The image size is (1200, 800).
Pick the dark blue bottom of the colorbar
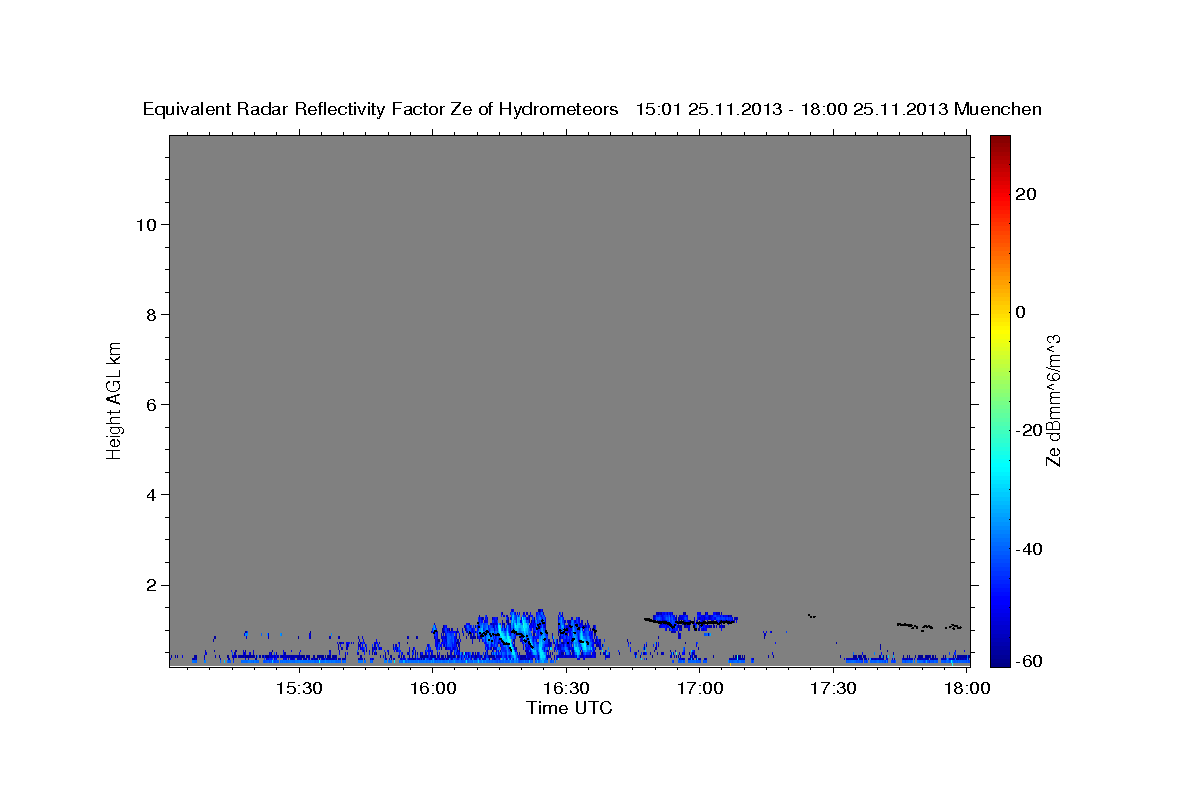coord(1000,655)
